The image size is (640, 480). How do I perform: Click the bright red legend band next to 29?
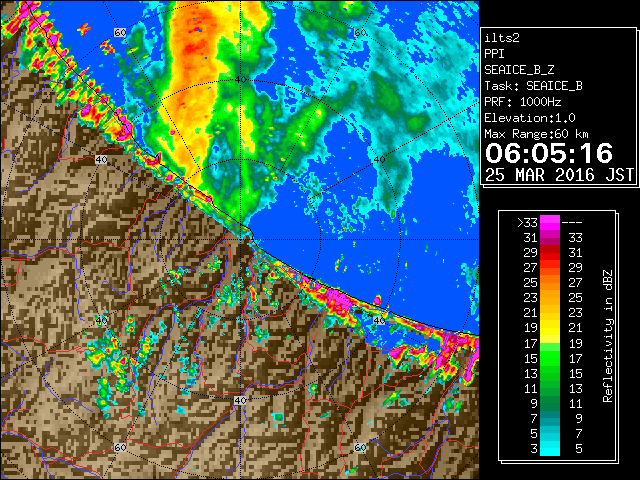pyautogui.click(x=550, y=253)
